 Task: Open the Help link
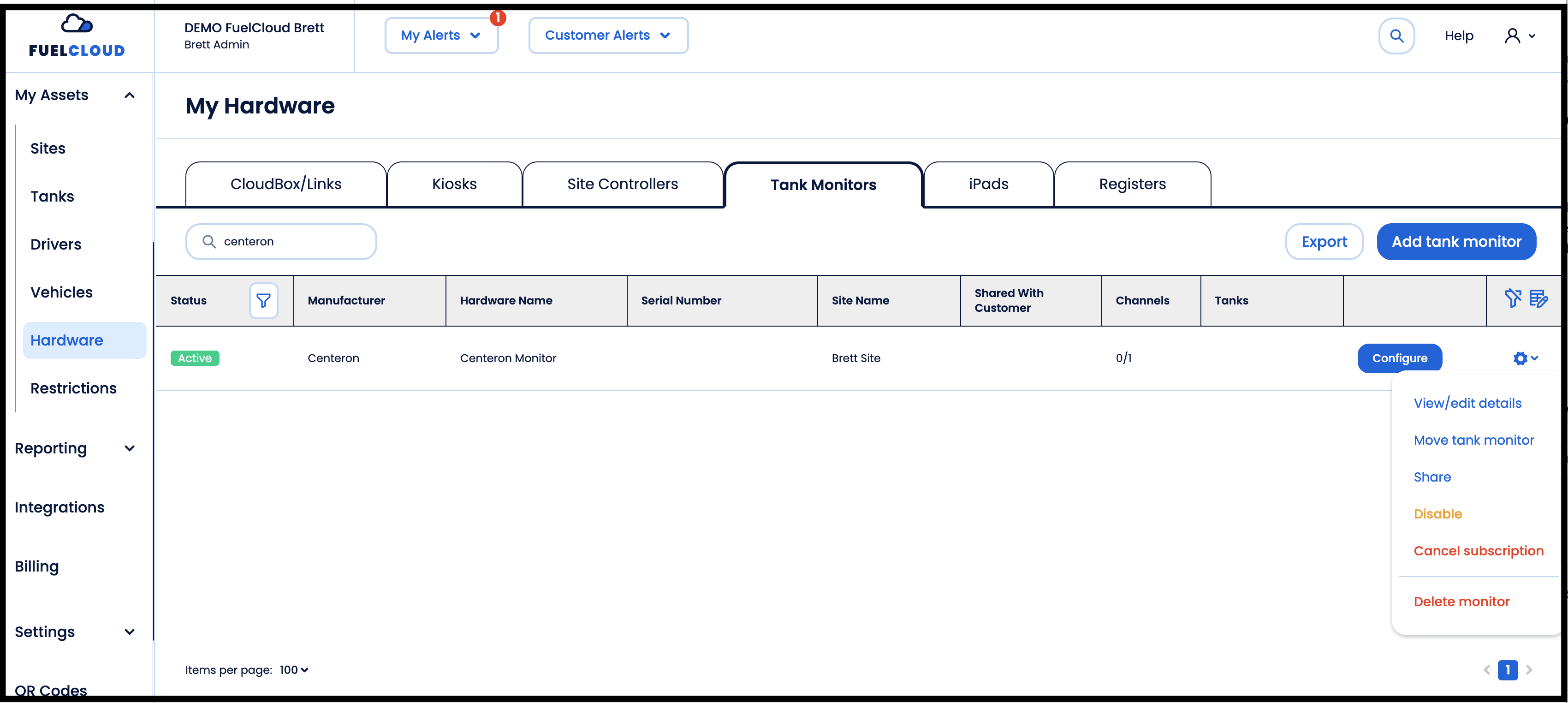click(1459, 36)
